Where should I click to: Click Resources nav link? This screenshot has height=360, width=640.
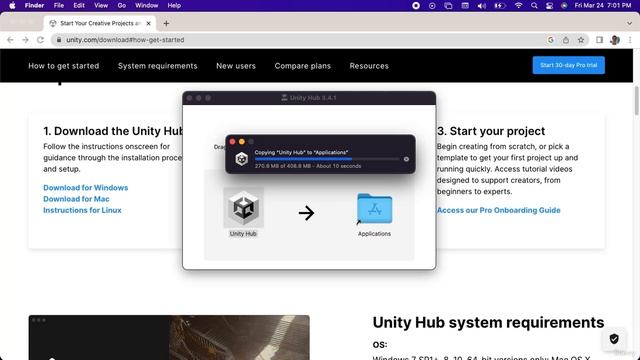369,66
